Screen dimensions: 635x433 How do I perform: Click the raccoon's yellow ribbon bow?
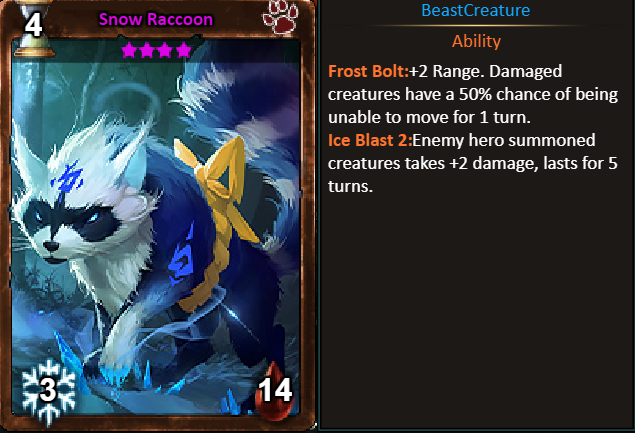coord(215,180)
